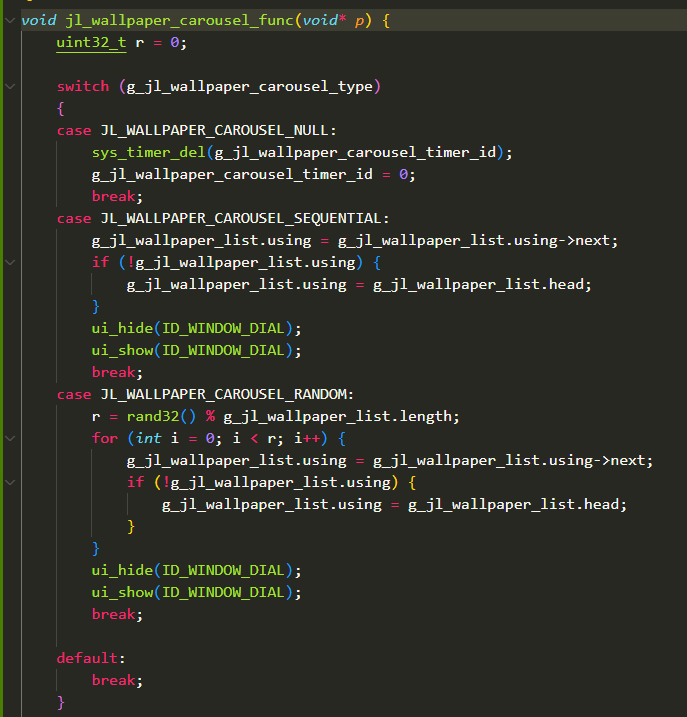The image size is (687, 717).
Task: Click the jl_wallpaper_carousel_func function name
Action: (179, 21)
